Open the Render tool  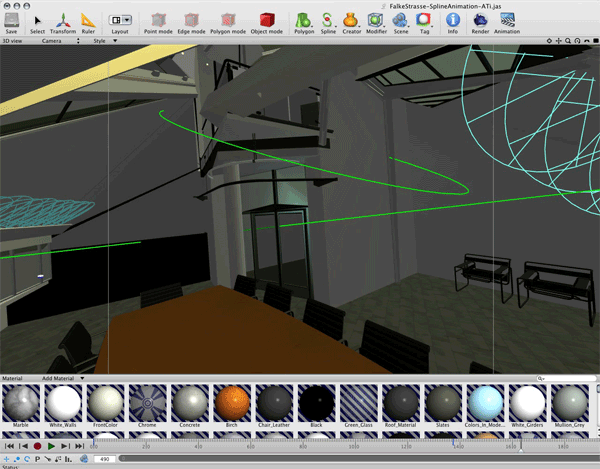tap(479, 20)
